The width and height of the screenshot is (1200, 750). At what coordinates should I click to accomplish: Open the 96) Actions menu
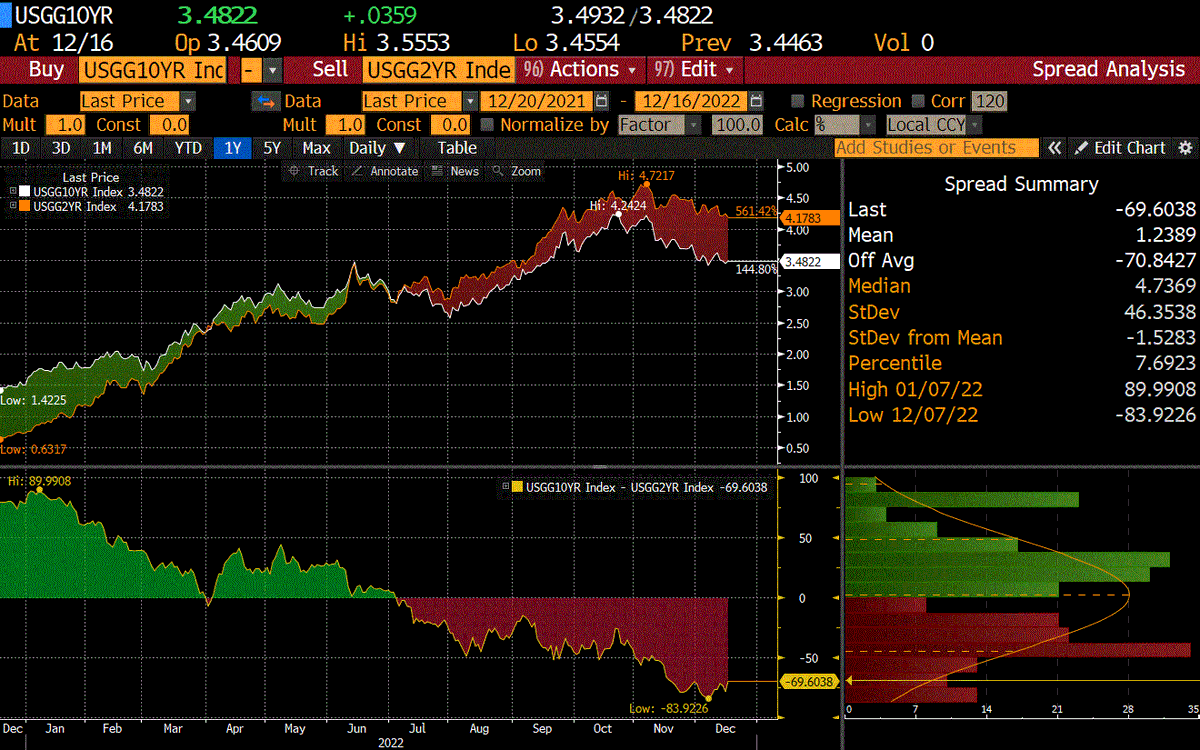(x=580, y=69)
